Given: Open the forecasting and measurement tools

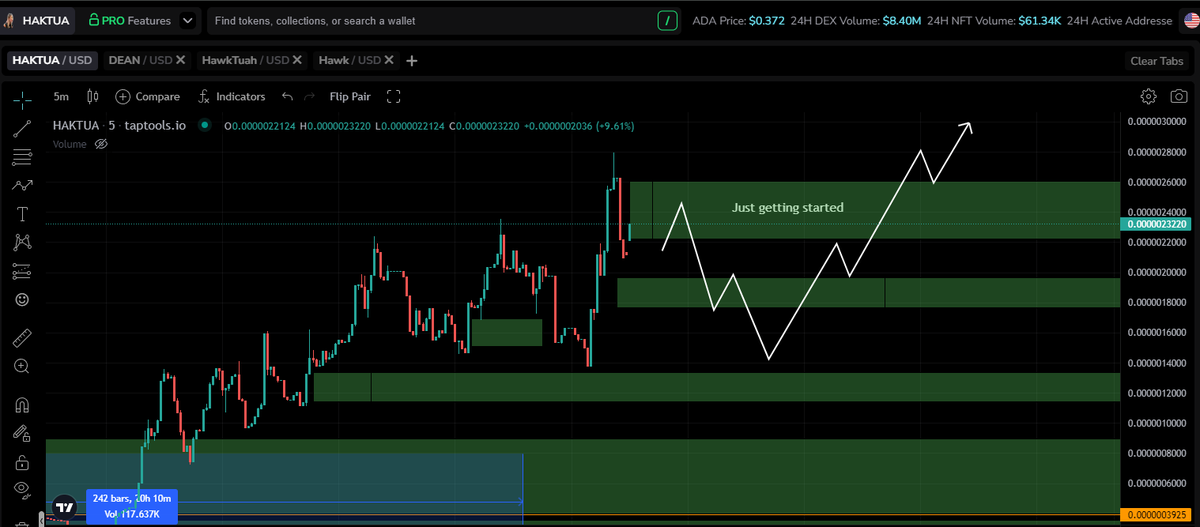Looking at the screenshot, I should click(x=22, y=271).
